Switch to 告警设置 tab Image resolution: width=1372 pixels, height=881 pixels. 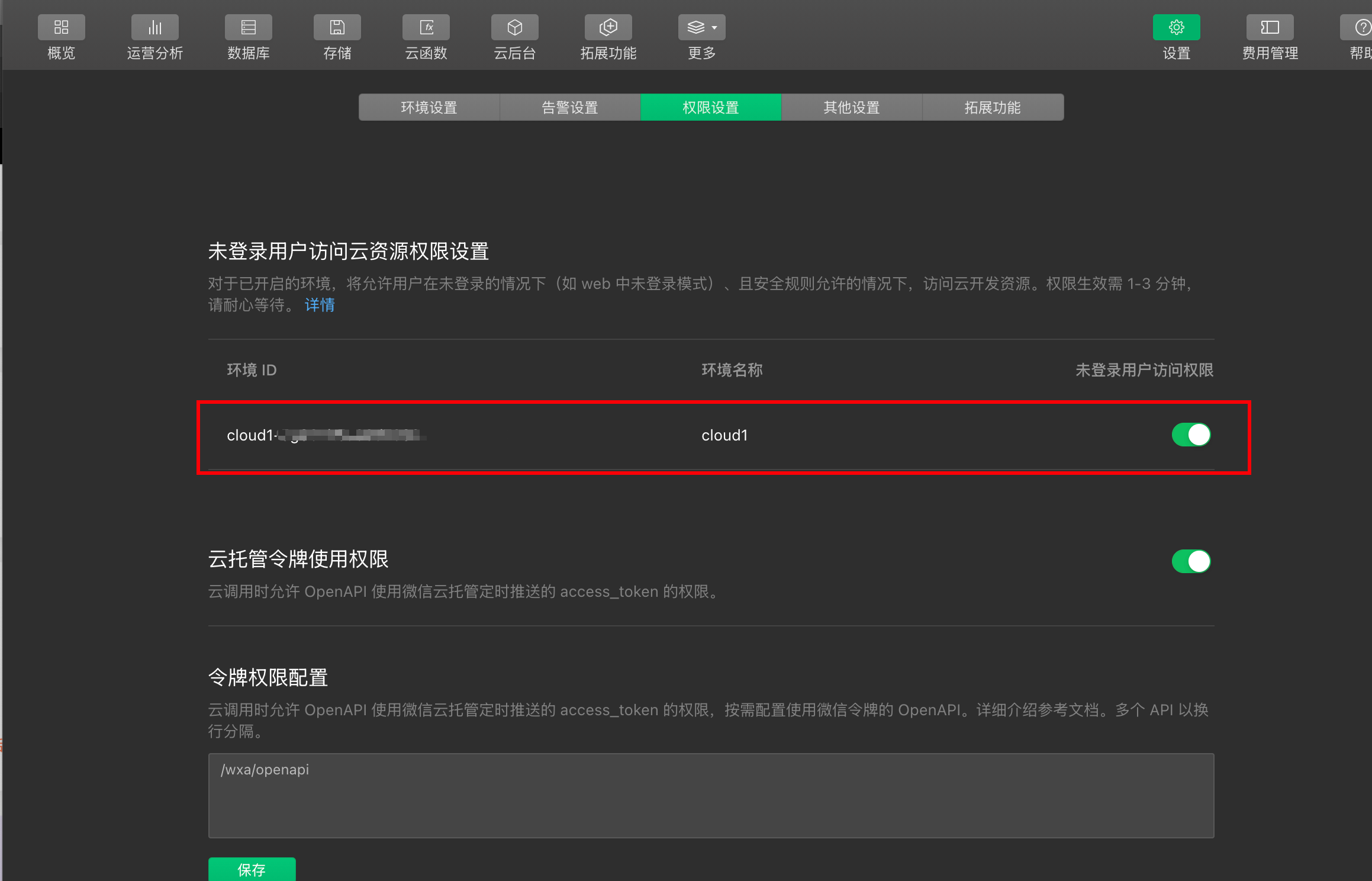pos(570,108)
